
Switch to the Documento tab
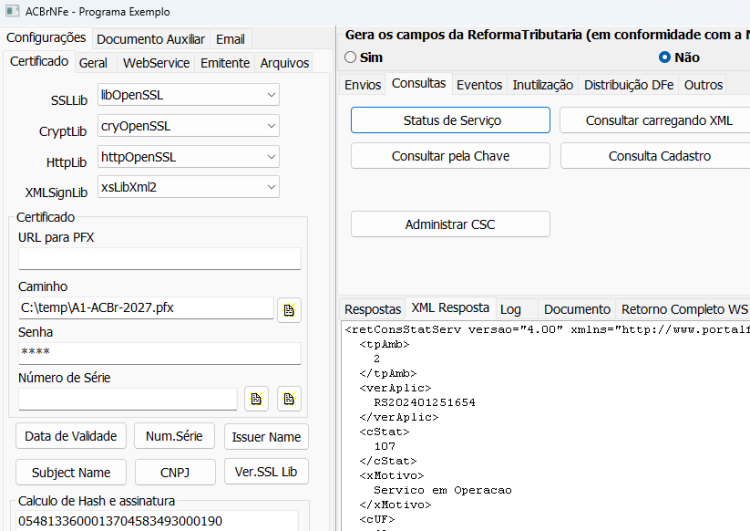(577, 310)
